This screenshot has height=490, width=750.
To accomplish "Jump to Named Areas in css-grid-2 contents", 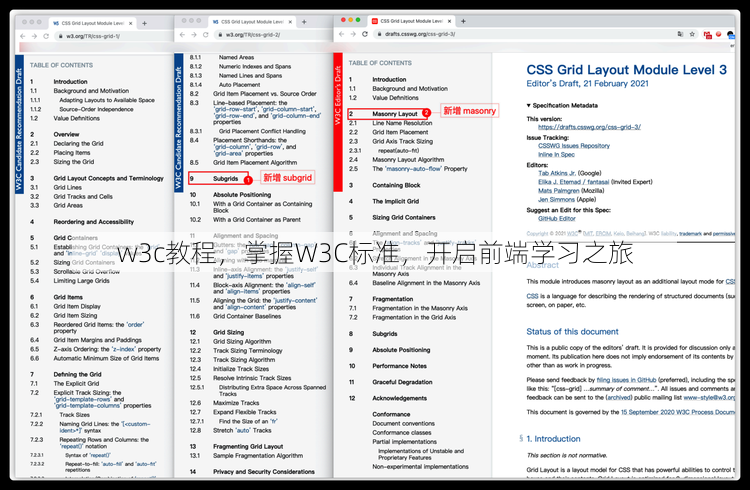I will click(236, 57).
